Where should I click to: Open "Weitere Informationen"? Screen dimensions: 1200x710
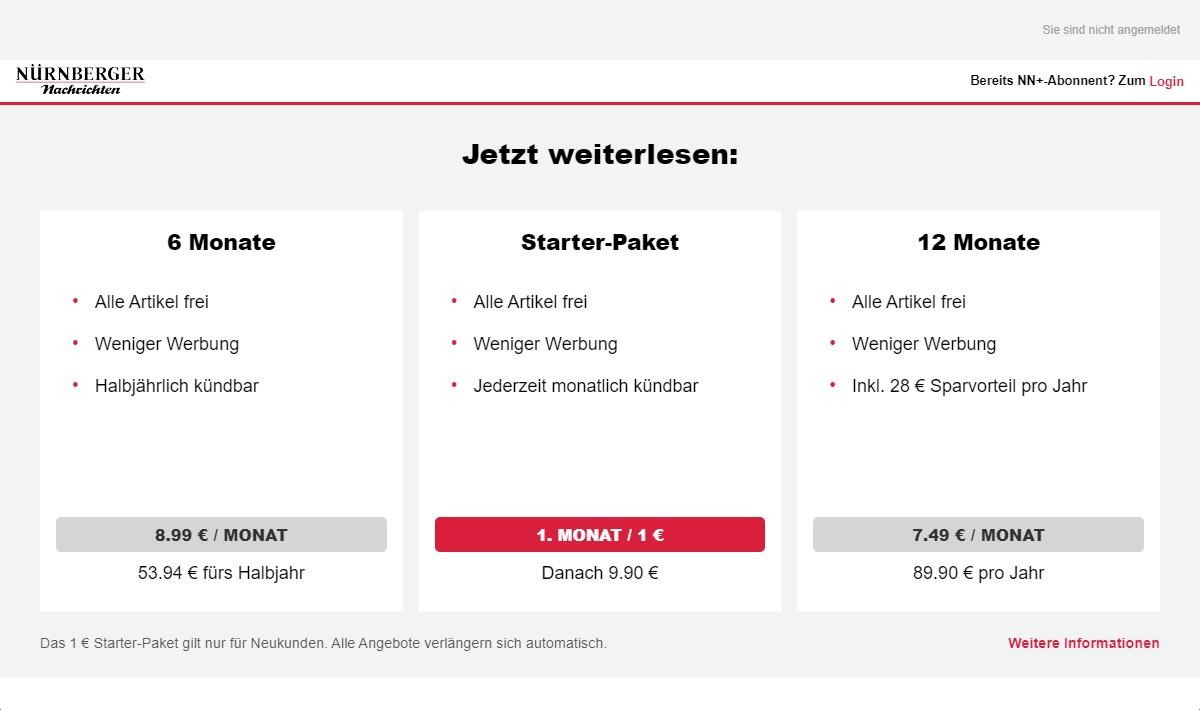(1083, 643)
